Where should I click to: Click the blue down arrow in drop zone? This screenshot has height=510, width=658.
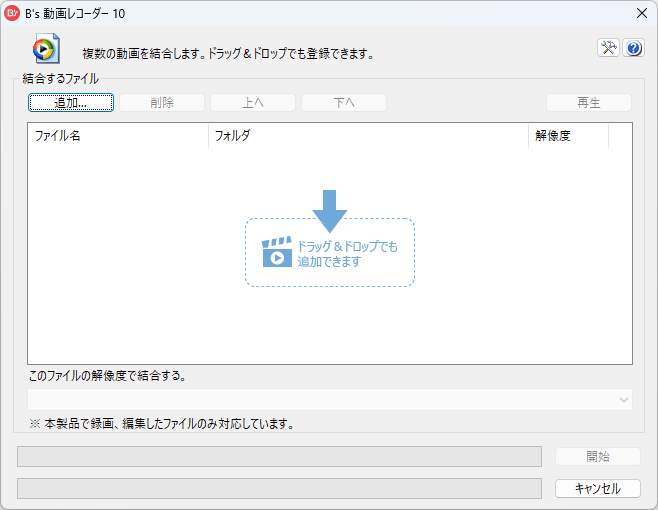[x=329, y=210]
